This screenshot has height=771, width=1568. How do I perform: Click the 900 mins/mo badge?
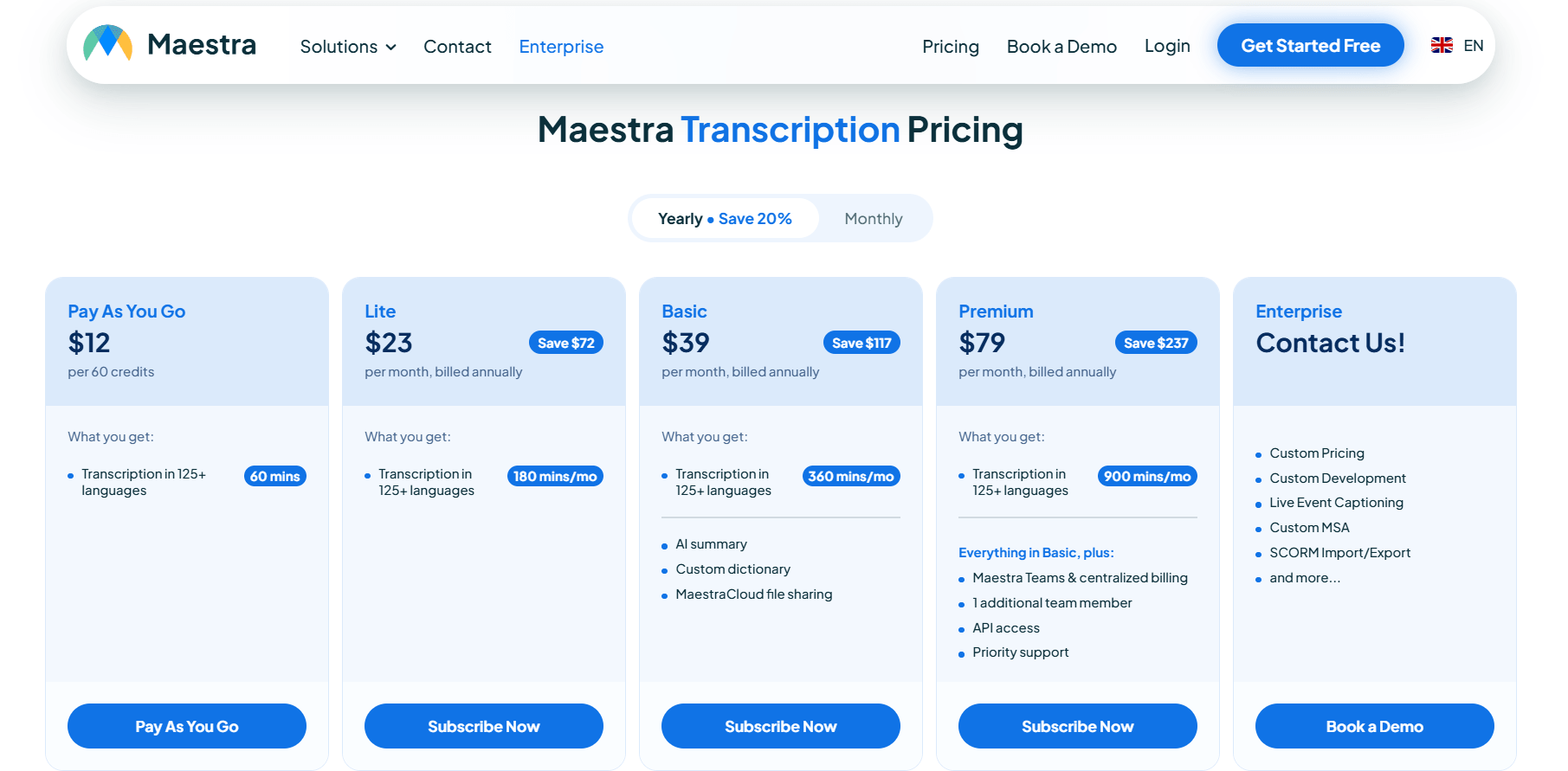[1147, 476]
